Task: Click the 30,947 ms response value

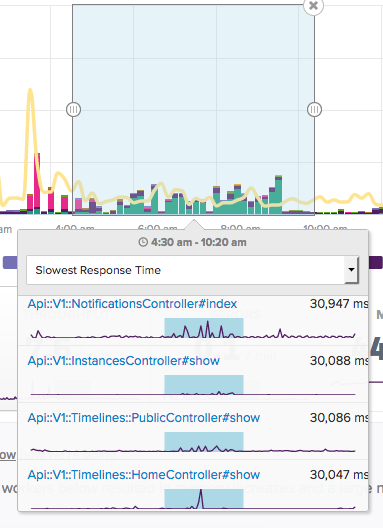Action: click(339, 304)
